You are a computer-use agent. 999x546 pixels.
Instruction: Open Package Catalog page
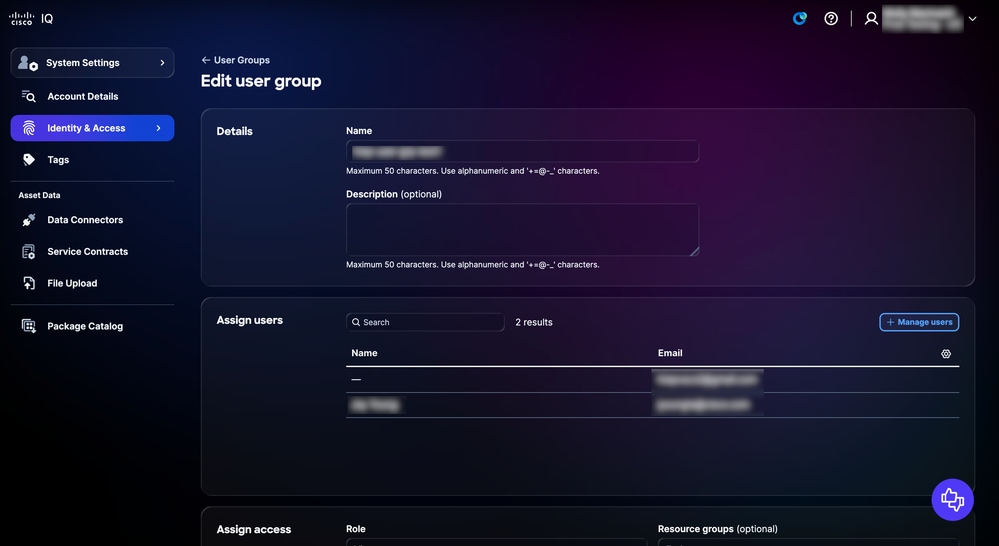click(85, 326)
